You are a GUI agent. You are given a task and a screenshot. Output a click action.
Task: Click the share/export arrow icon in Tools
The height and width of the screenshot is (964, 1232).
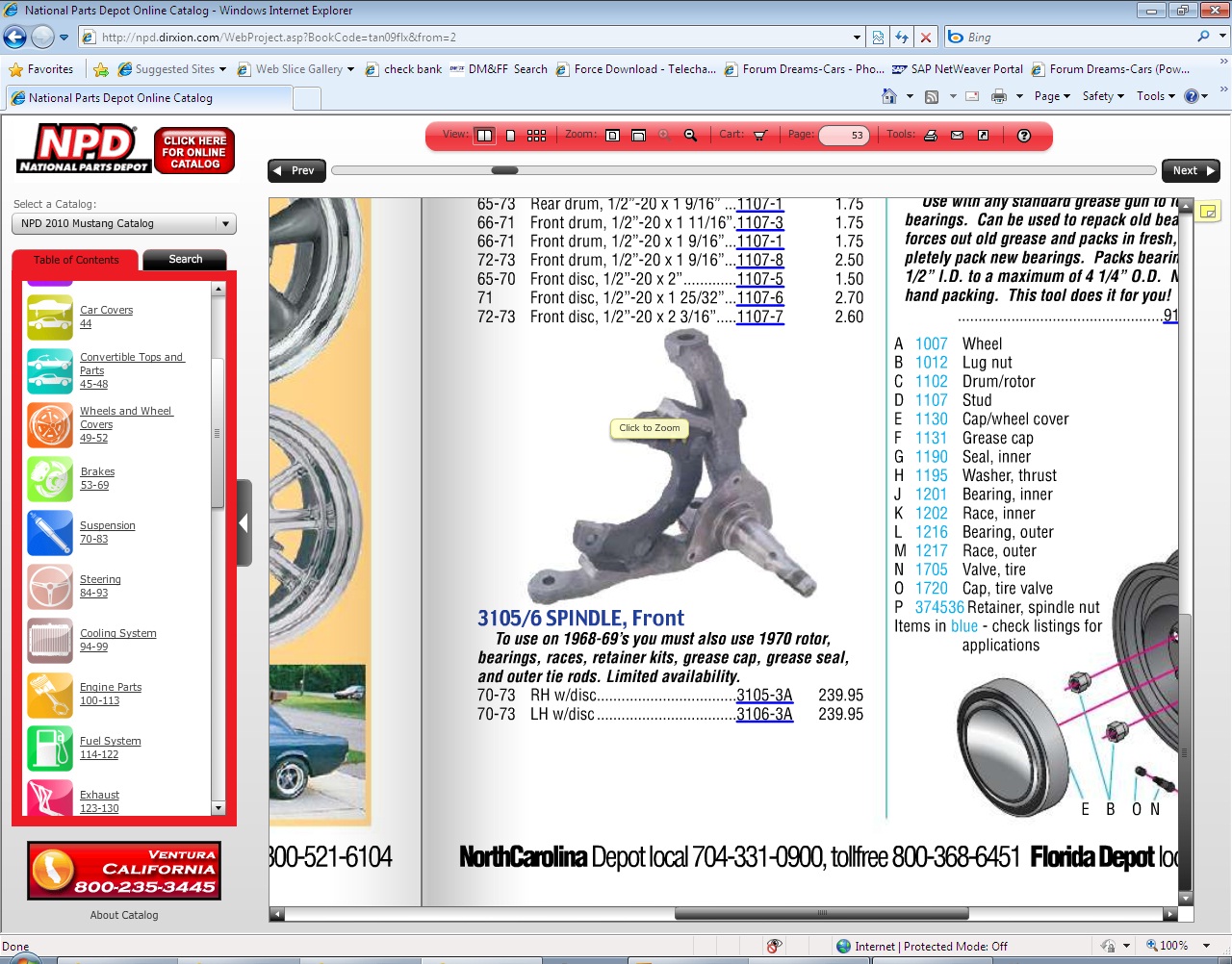point(983,136)
